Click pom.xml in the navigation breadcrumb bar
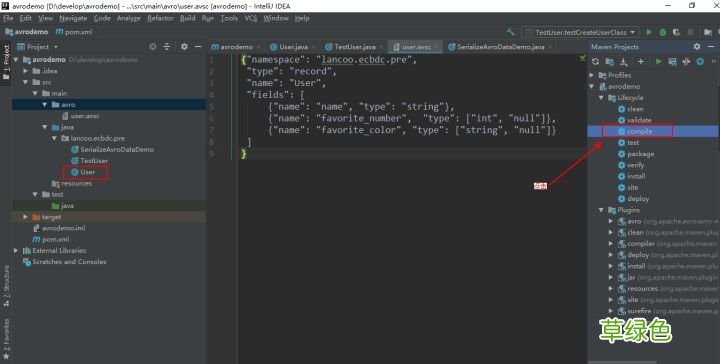Screen dimensions: 720x364 (74, 32)
